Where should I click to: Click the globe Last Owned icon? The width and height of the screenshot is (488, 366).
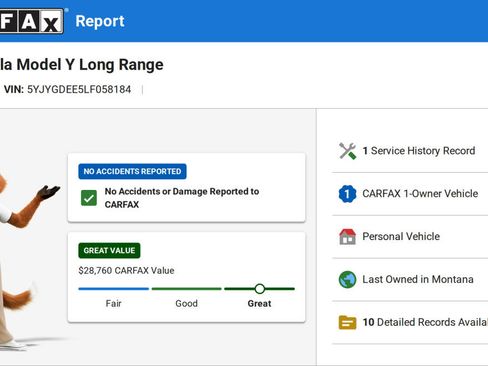tap(347, 279)
